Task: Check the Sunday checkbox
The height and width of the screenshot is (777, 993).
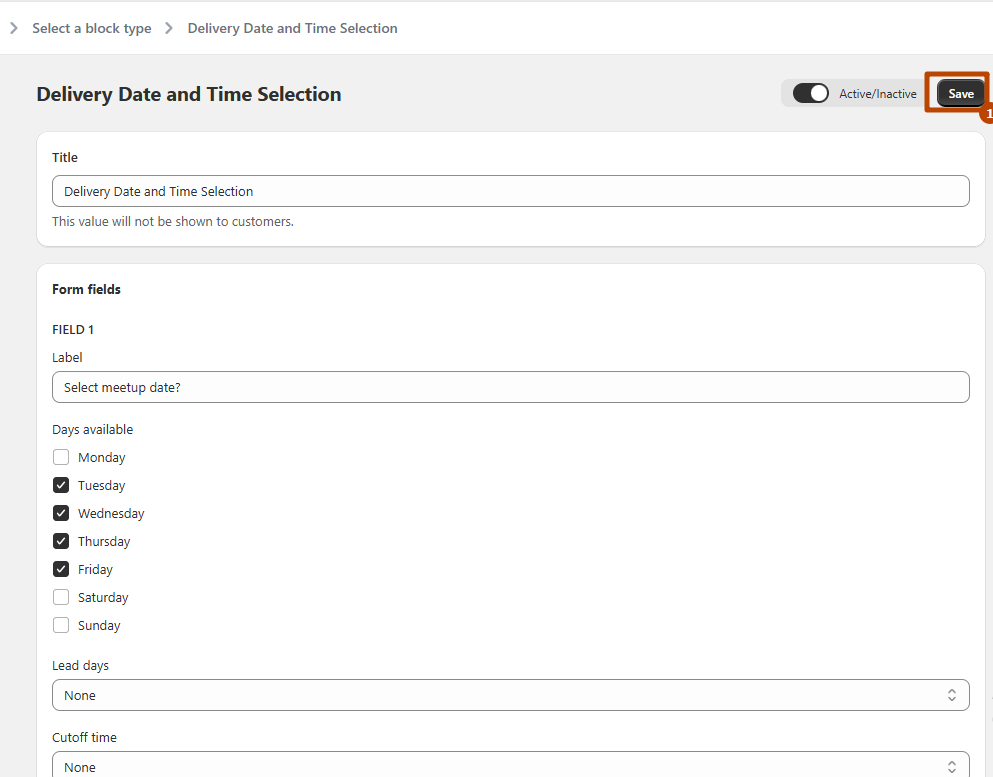Action: click(61, 625)
